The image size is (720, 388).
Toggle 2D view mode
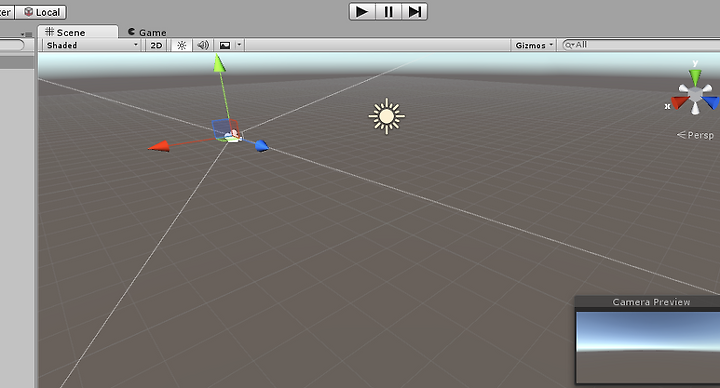click(156, 45)
